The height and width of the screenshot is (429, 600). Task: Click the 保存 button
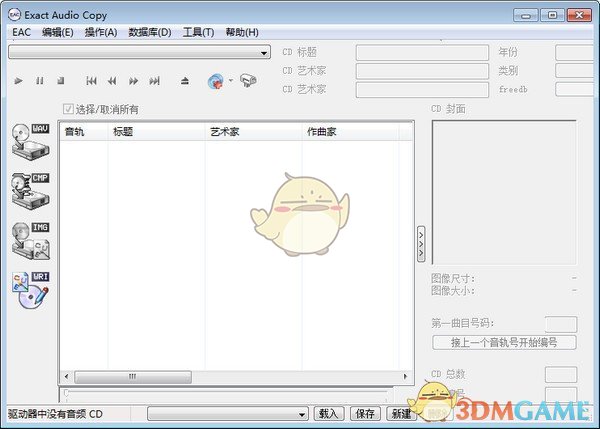click(365, 414)
